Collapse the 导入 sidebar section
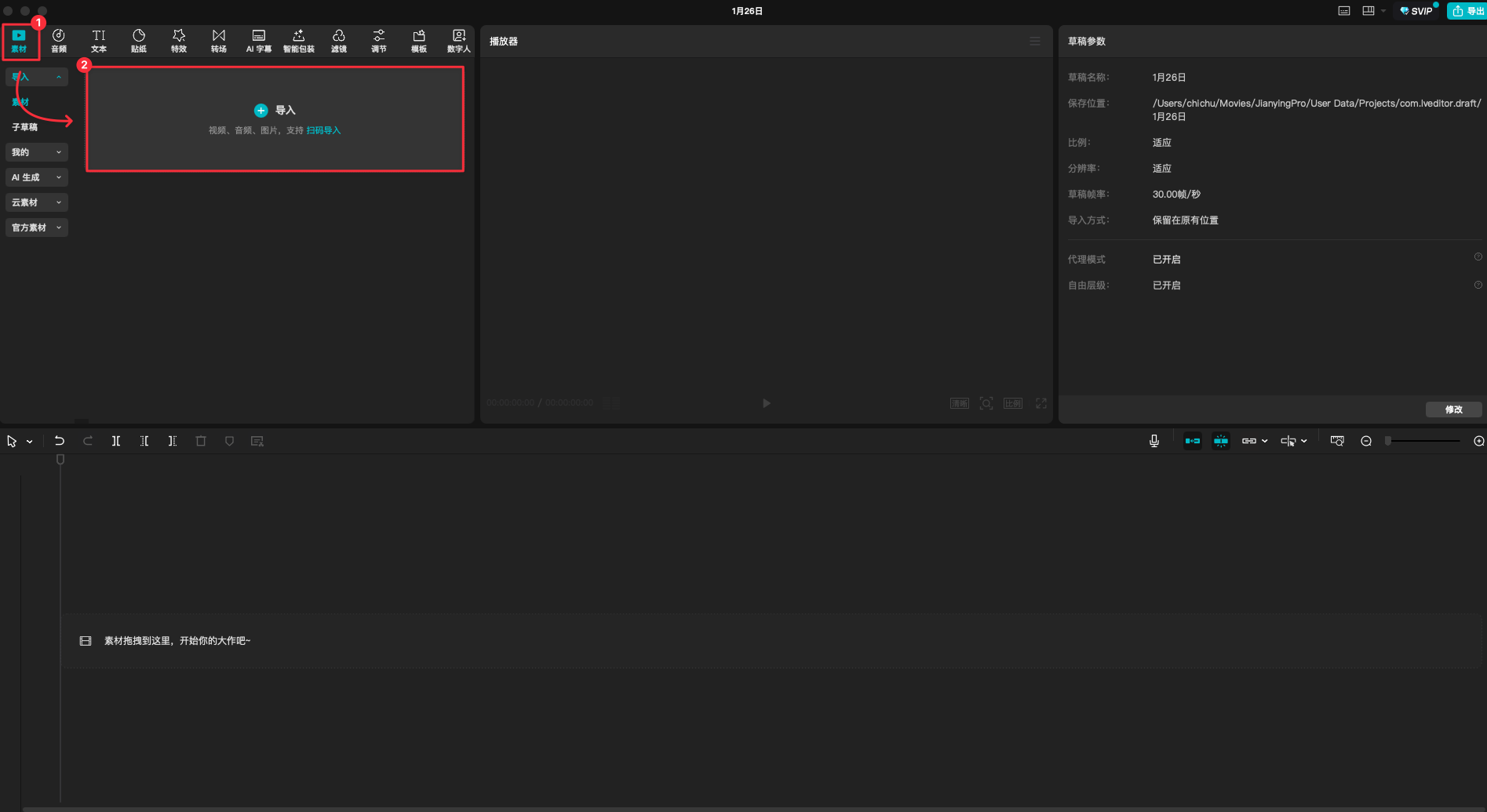1487x812 pixels. (x=37, y=77)
